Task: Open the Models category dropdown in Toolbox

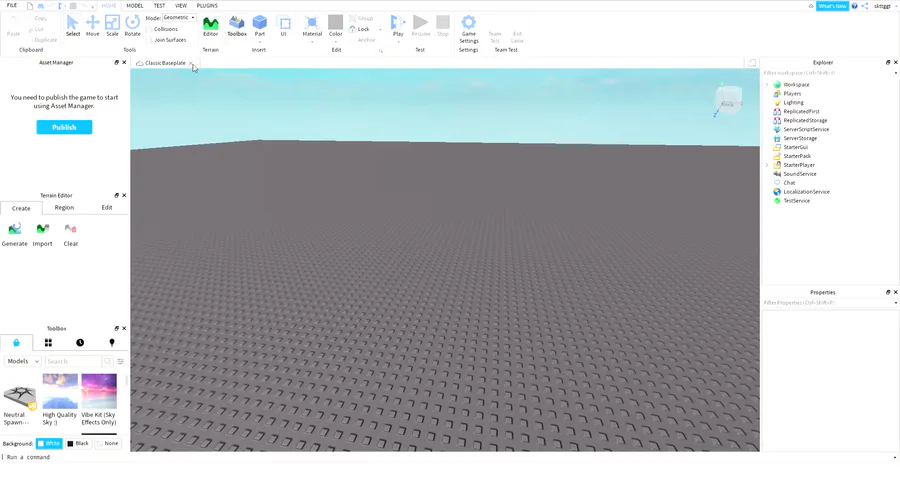Action: tap(23, 361)
